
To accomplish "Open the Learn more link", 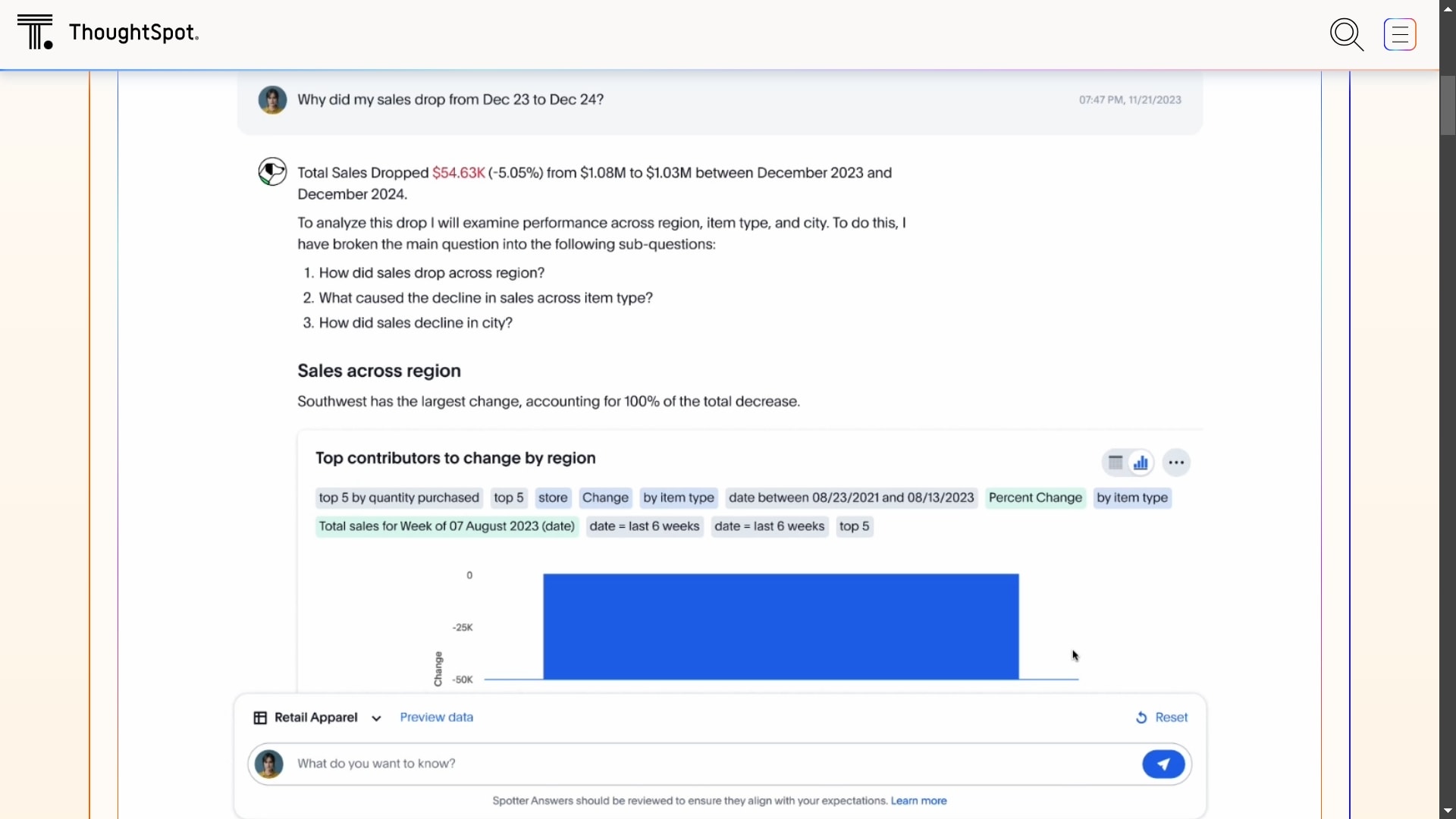I will coord(918,800).
